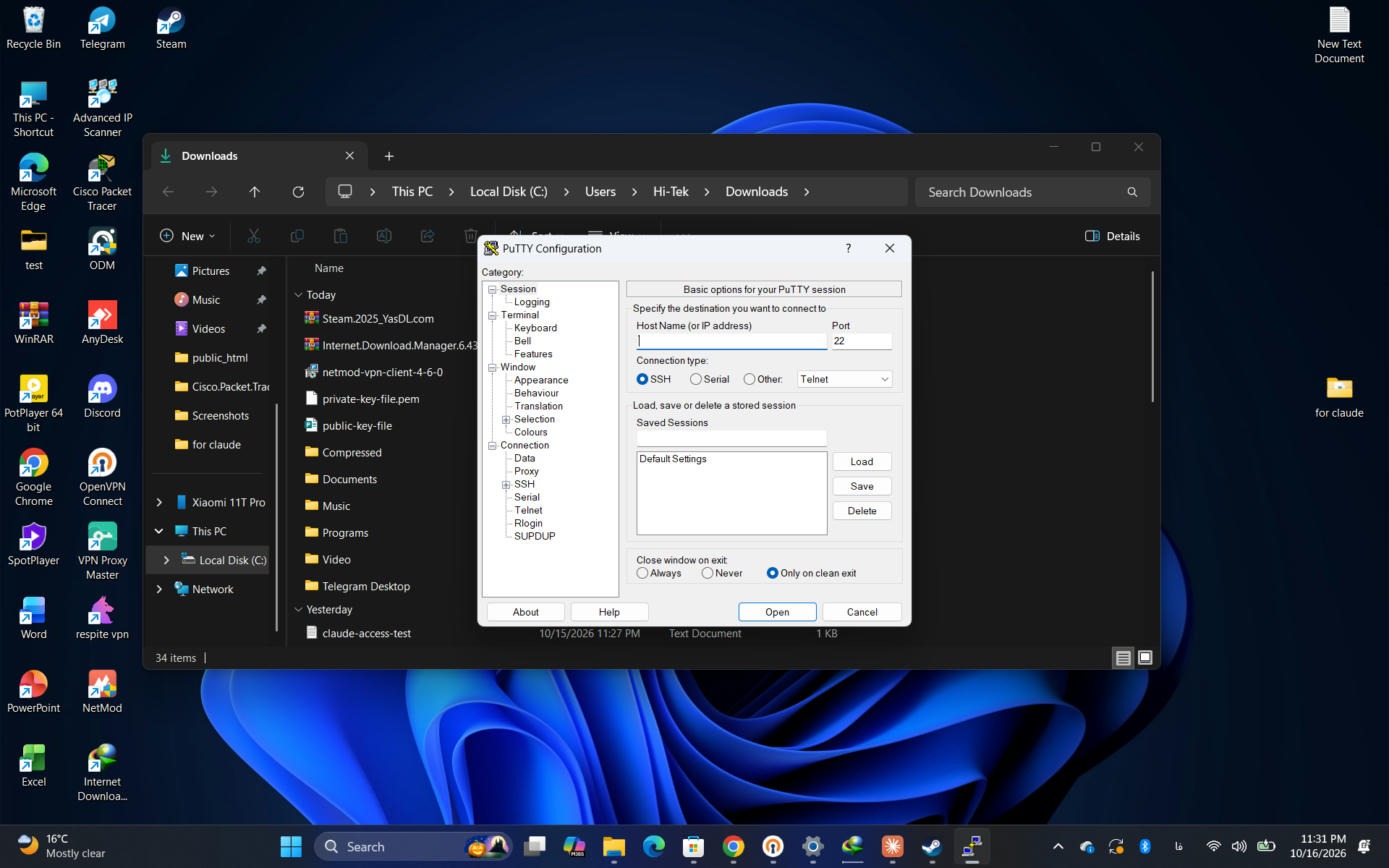This screenshot has height=868, width=1389.
Task: Select Only on clean exit radio button
Action: [772, 573]
